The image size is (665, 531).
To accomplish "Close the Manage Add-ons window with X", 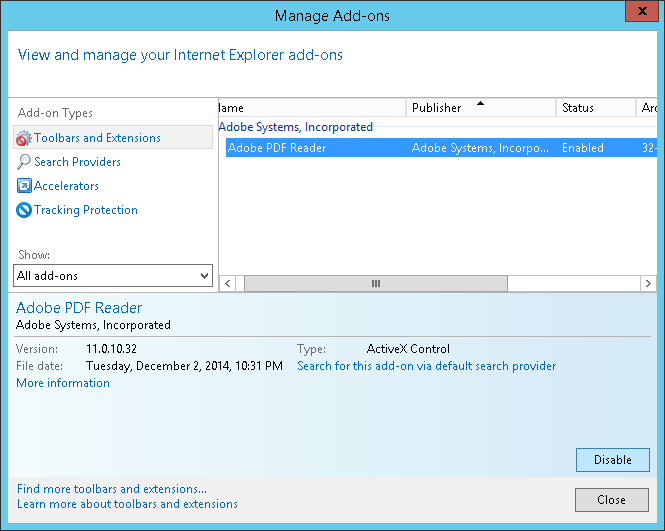I will tap(642, 11).
